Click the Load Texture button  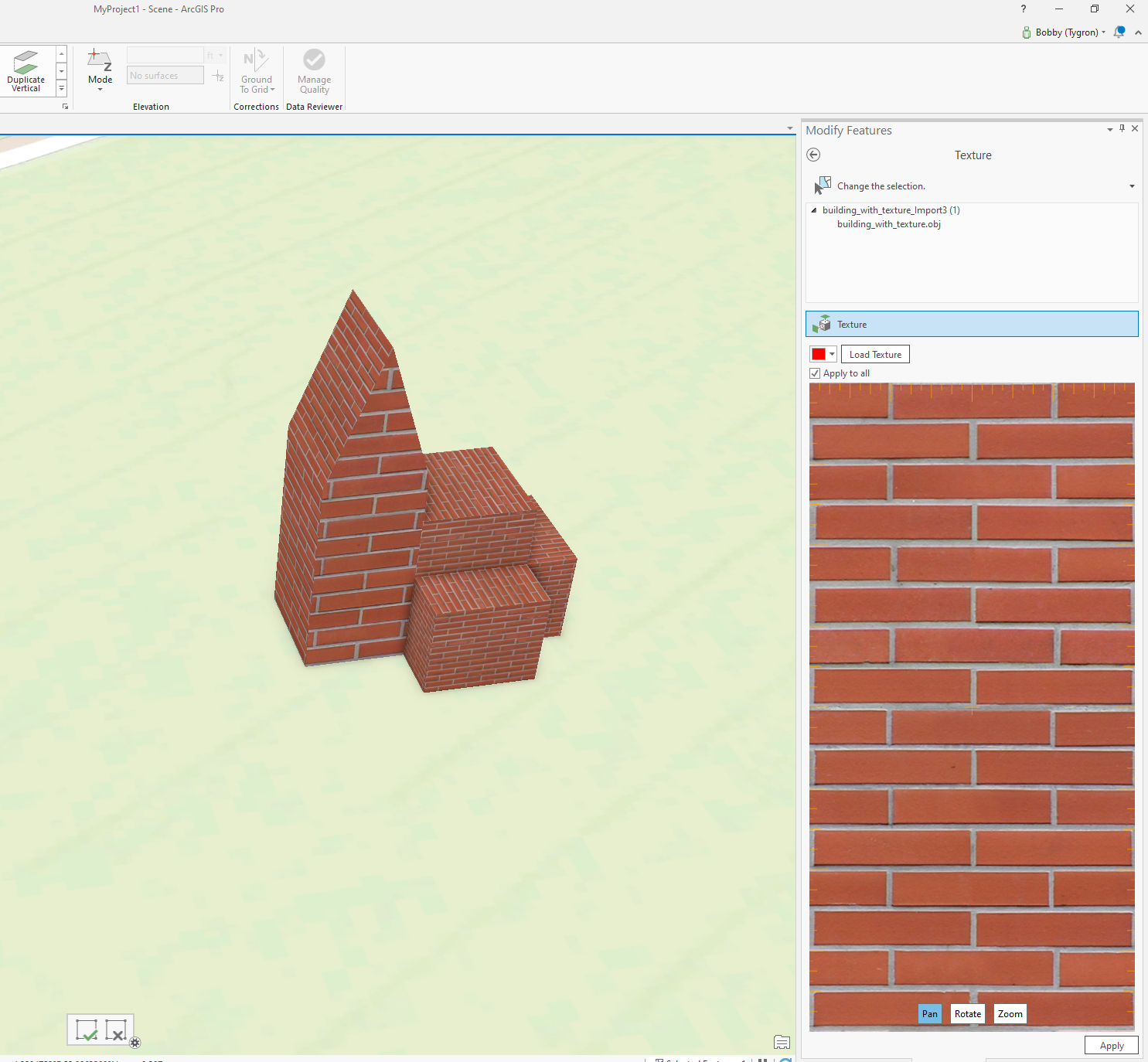[x=875, y=355]
